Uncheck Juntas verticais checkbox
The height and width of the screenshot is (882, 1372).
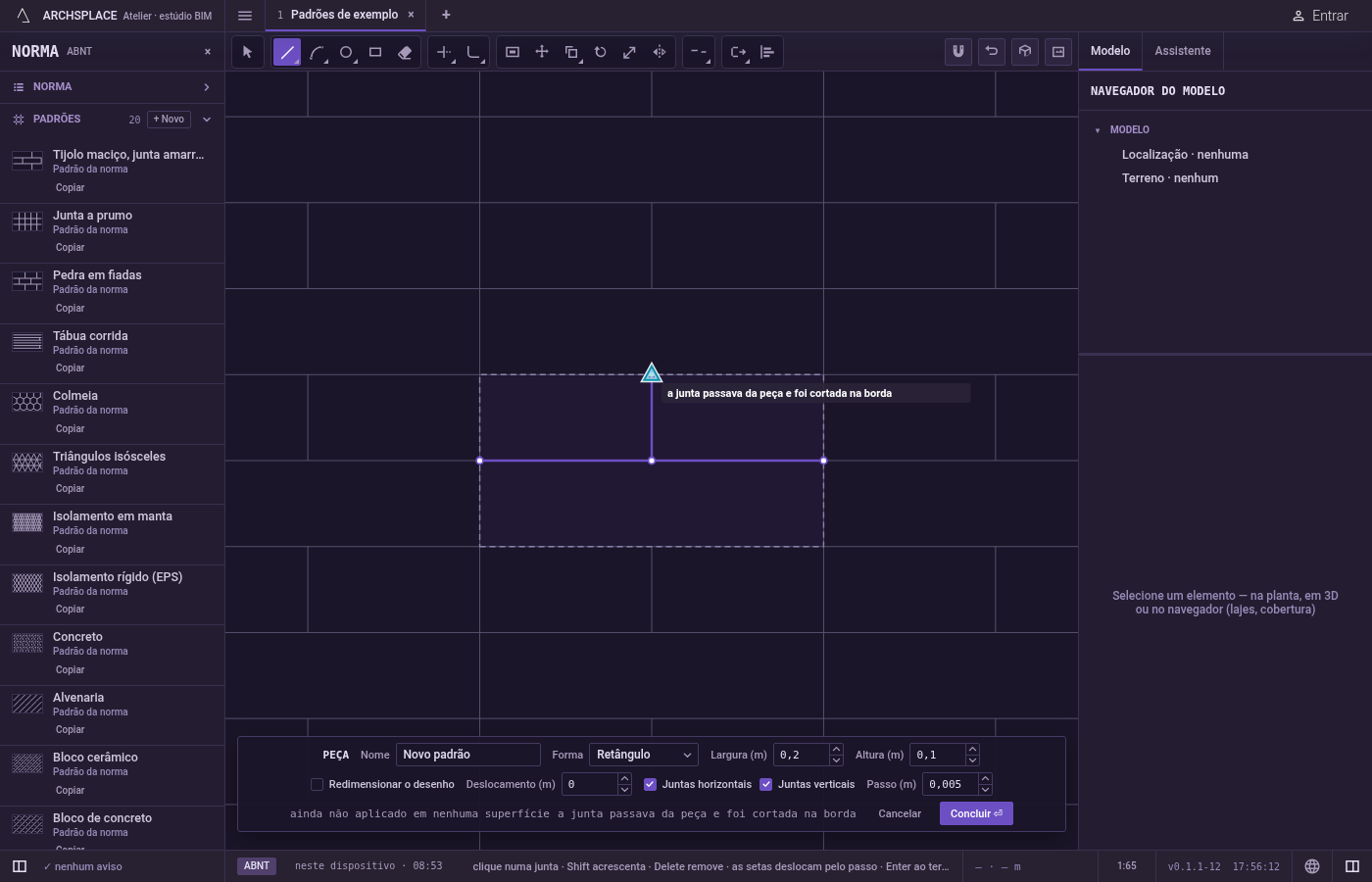tap(766, 784)
